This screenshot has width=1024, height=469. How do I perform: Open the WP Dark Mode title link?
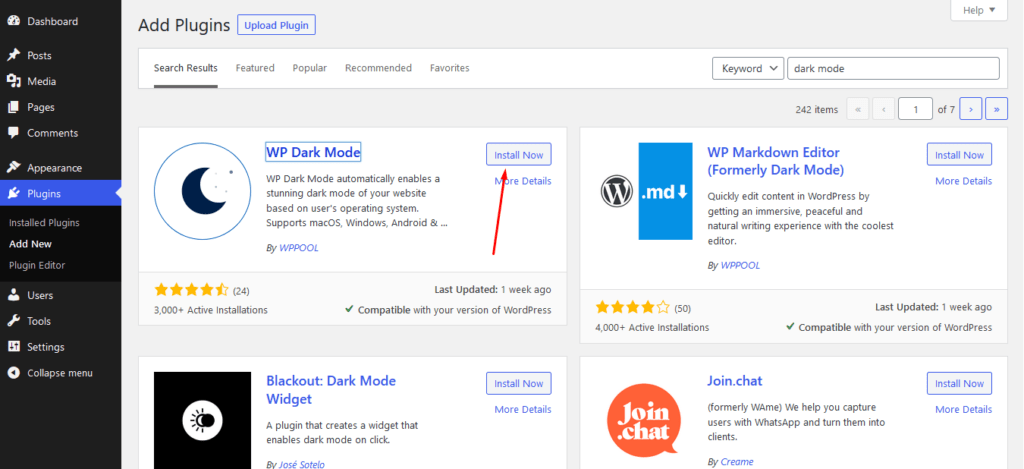[x=313, y=152]
